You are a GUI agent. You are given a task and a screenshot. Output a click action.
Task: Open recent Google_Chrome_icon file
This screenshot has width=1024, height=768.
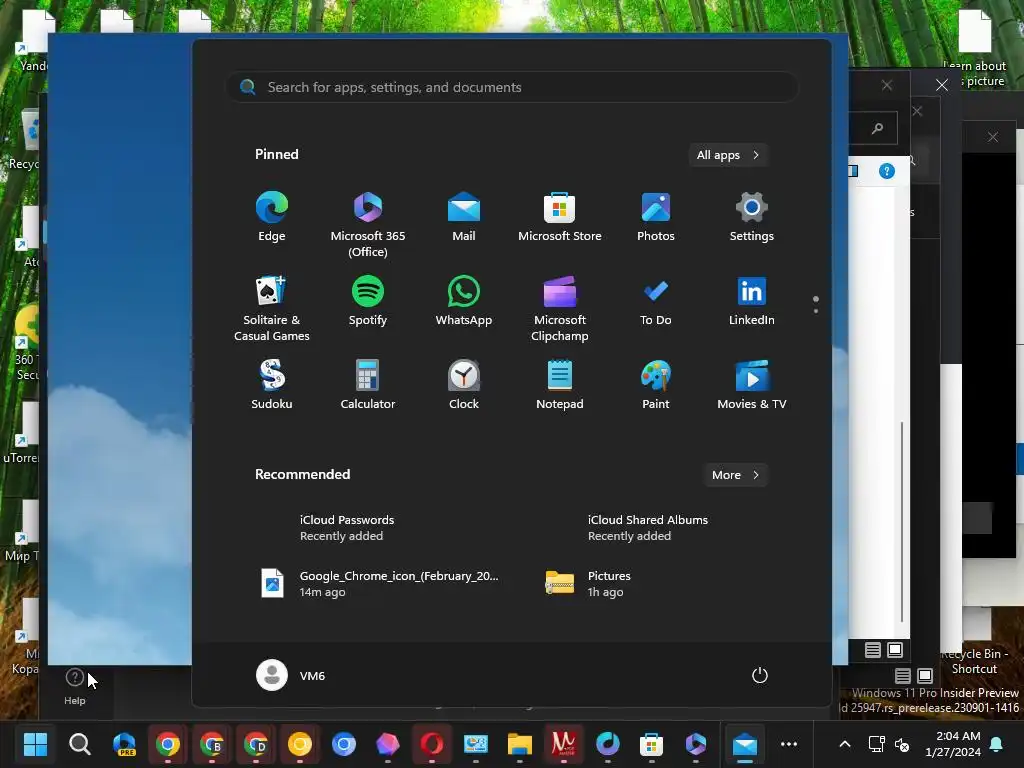tap(379, 583)
